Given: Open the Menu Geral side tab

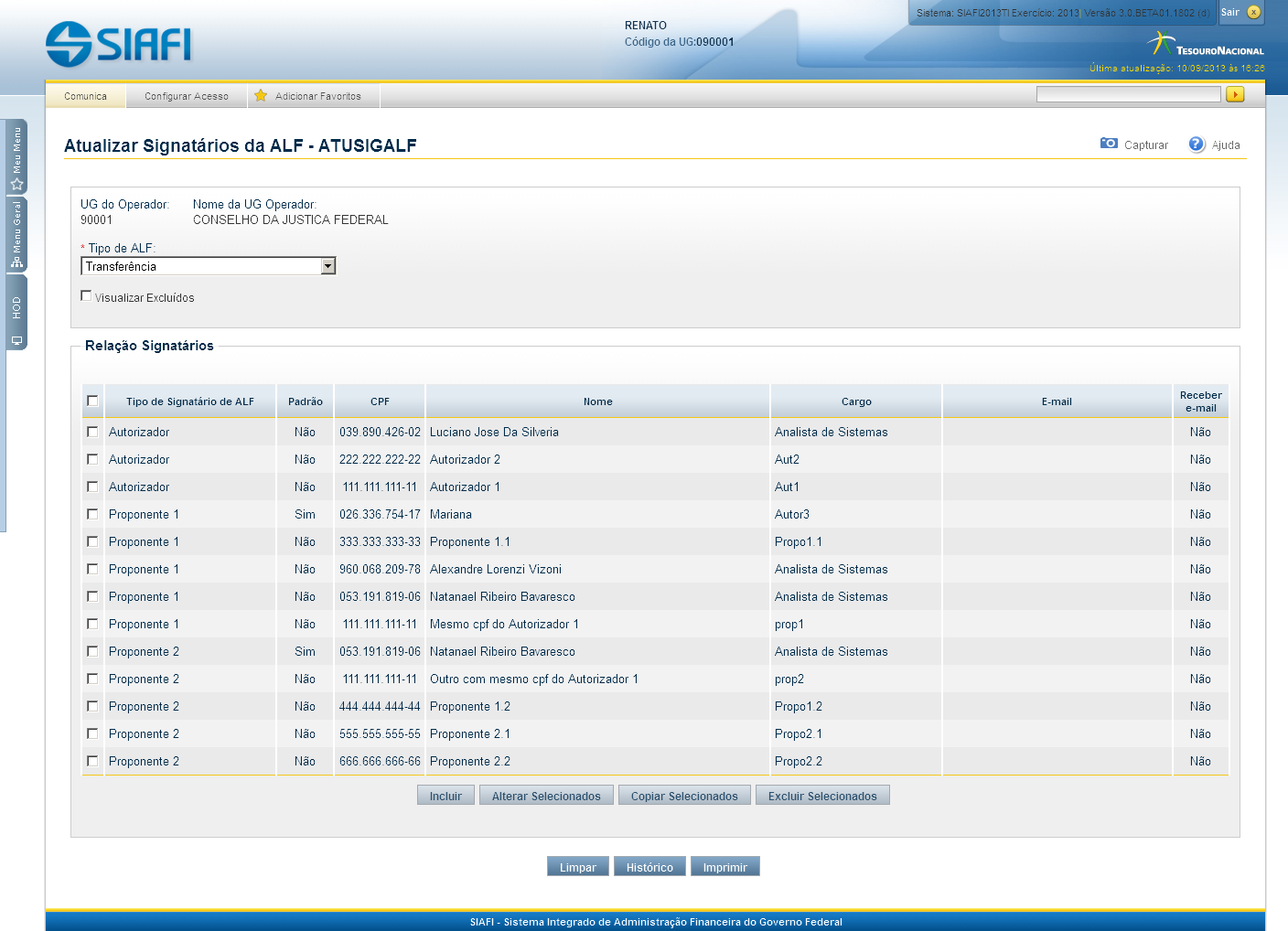Looking at the screenshot, I should click(x=16, y=235).
